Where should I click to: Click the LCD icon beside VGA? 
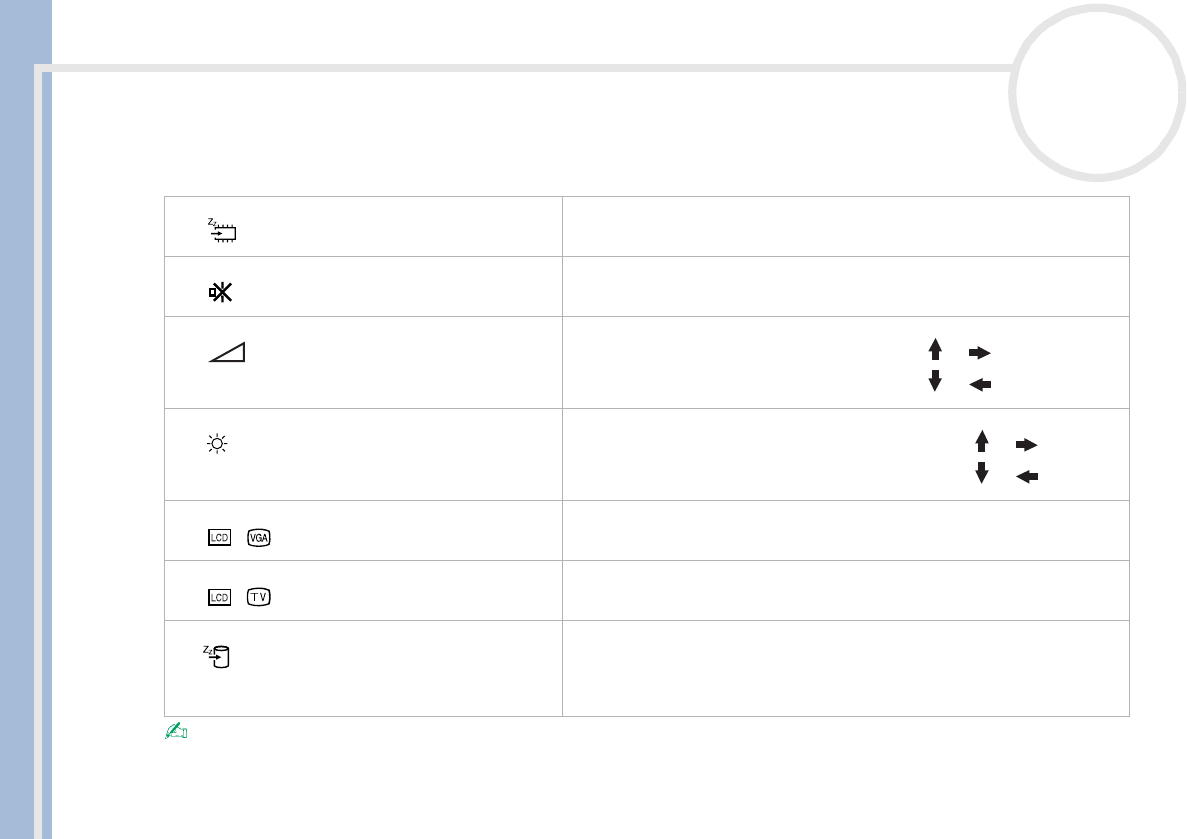(x=220, y=537)
